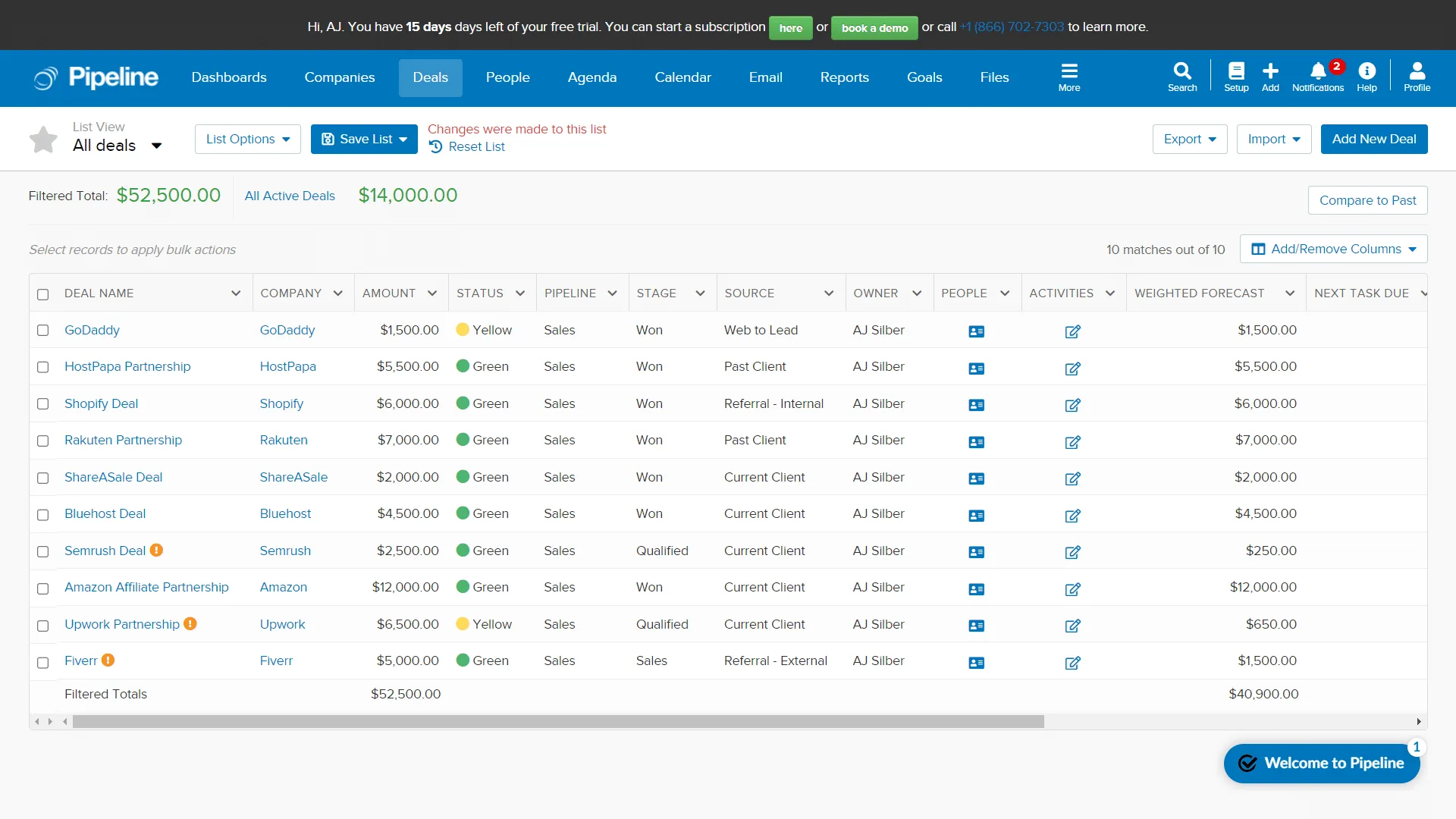Image resolution: width=1456 pixels, height=819 pixels.
Task: Select the Amazon Affiliate Partnership checkbox
Action: 43,588
